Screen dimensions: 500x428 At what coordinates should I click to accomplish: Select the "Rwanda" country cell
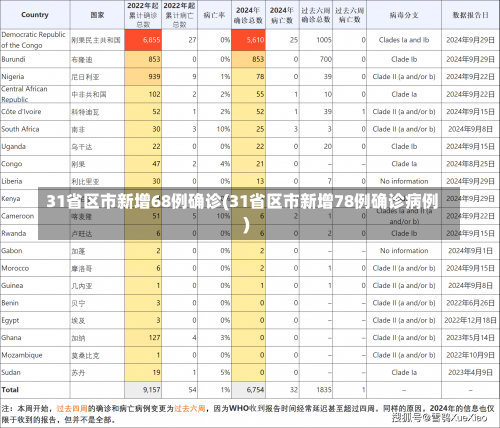coord(35,233)
